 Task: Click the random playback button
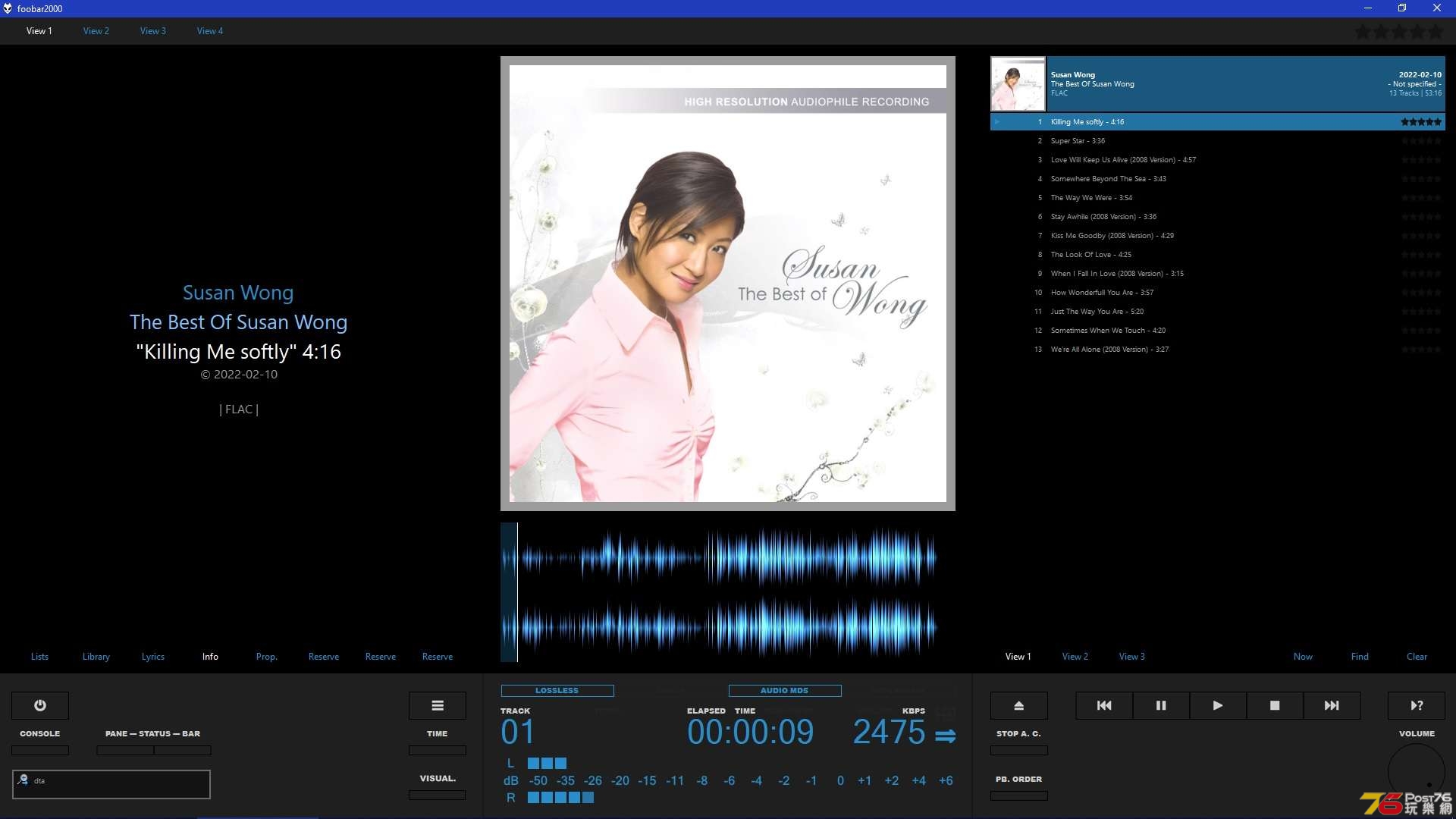point(1417,705)
